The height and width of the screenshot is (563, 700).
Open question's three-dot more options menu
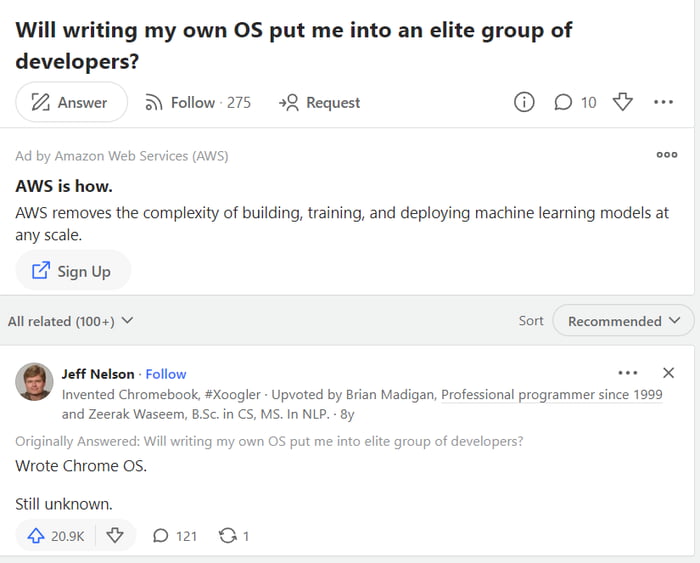click(x=663, y=102)
